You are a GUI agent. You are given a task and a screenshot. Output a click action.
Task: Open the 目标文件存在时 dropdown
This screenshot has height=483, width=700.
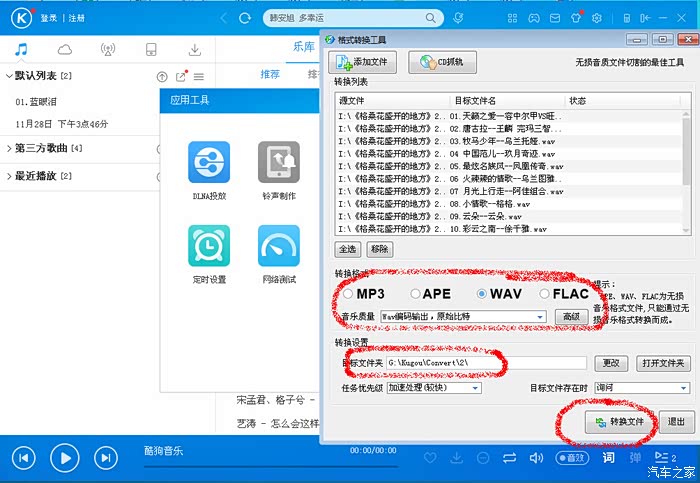pyautogui.click(x=642, y=388)
